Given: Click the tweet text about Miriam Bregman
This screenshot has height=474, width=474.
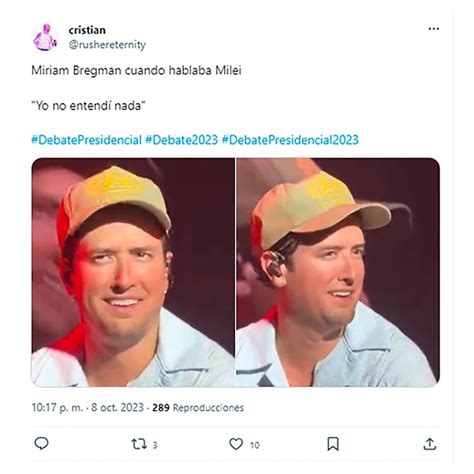Looking at the screenshot, I should (x=136, y=70).
